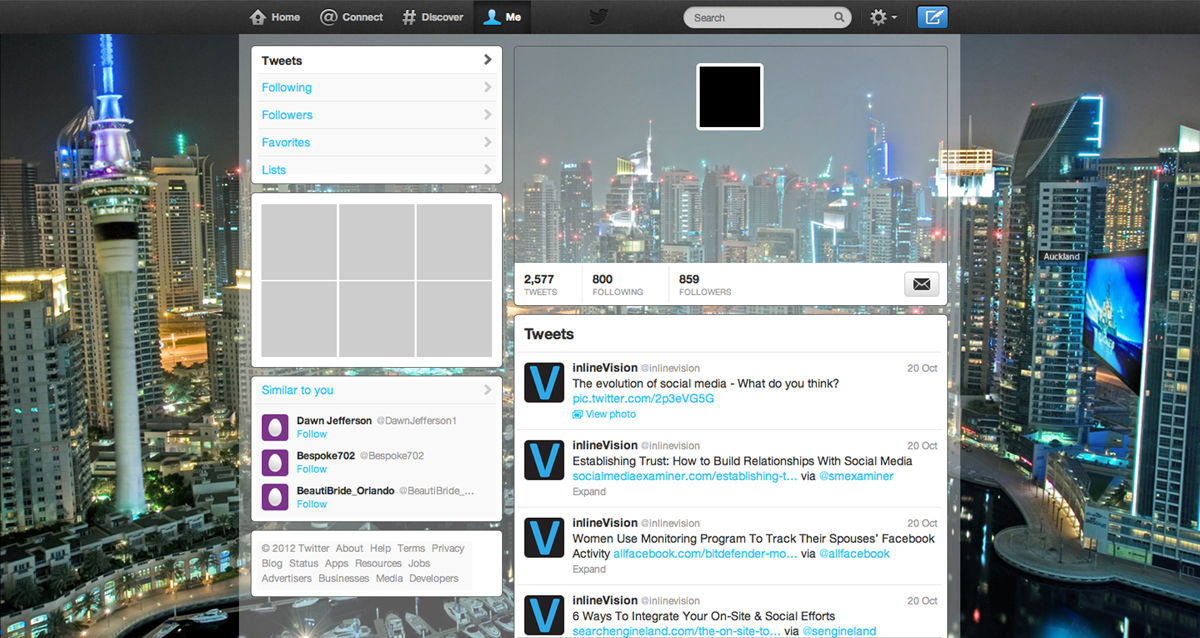Expand the Tweets sidebar section chevron
Screen dimensions: 1200x638
click(487, 60)
